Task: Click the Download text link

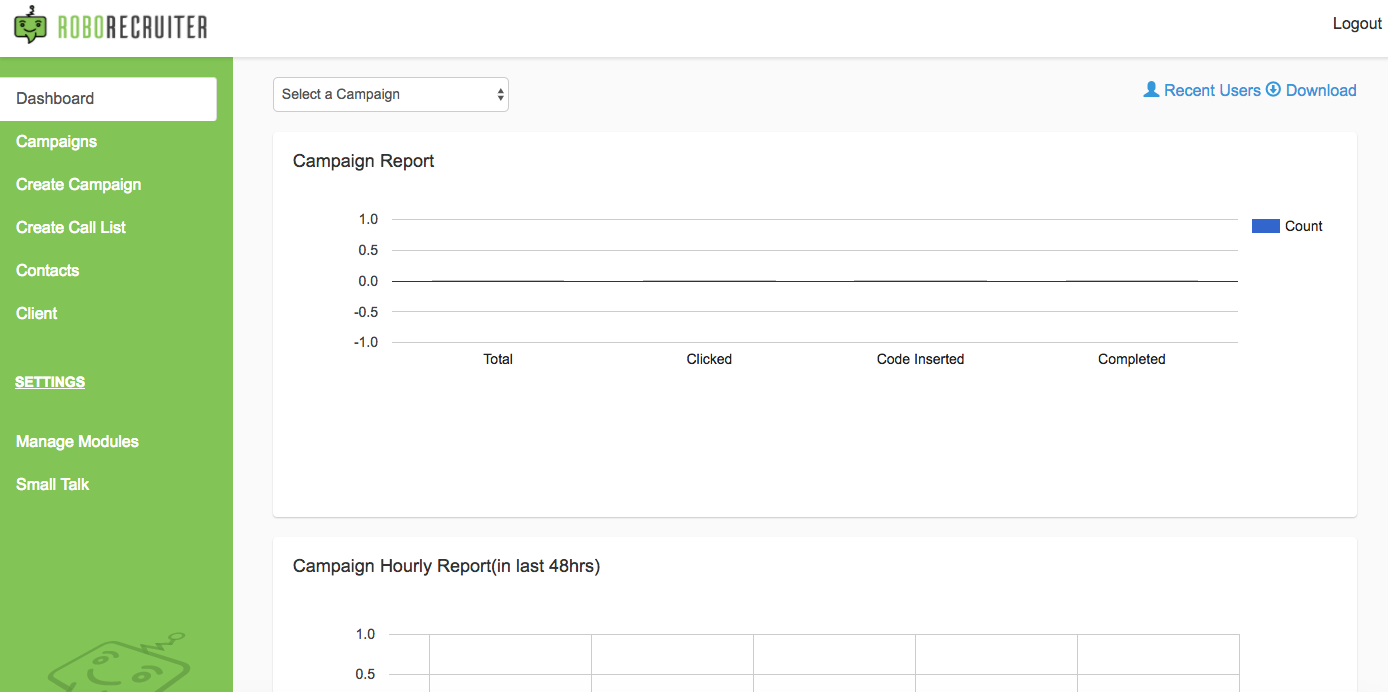Action: pos(1321,91)
